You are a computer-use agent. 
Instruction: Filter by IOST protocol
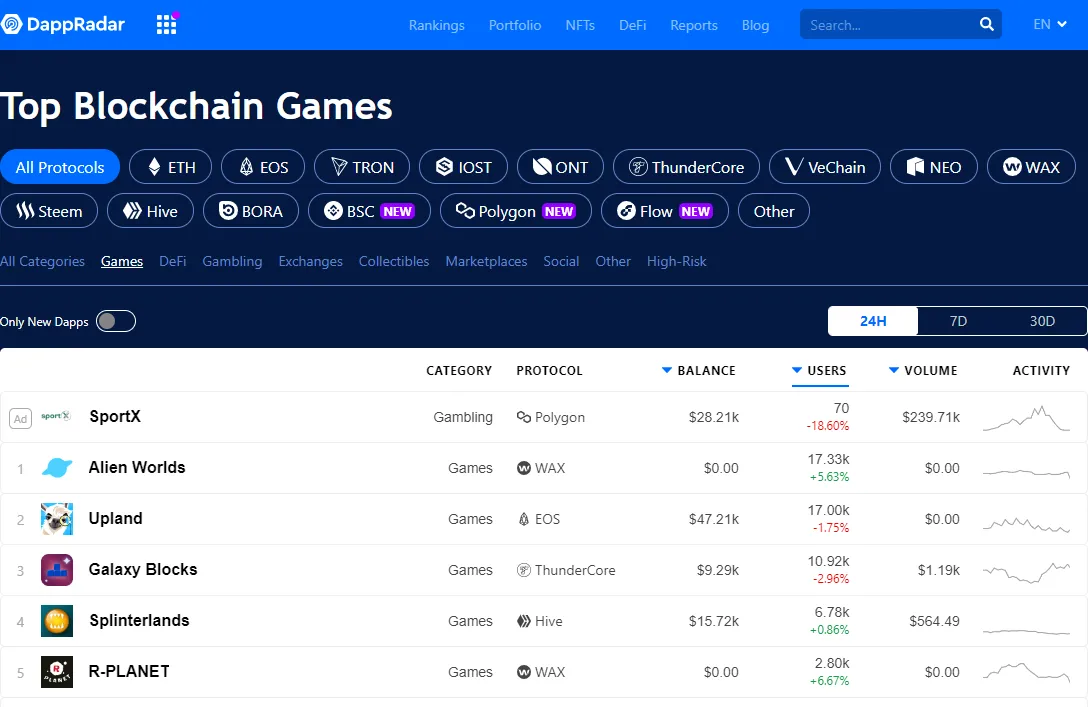(464, 167)
